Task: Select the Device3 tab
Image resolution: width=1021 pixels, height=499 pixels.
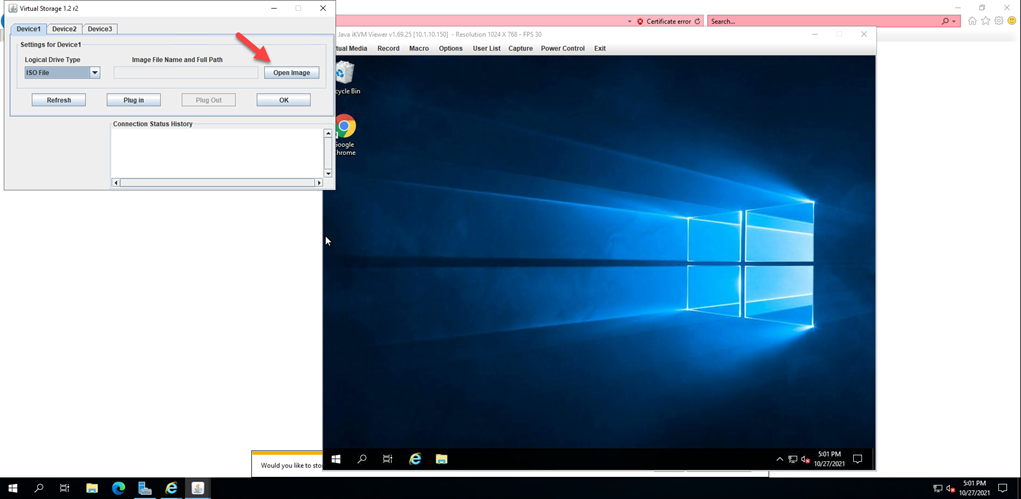Action: [x=100, y=29]
